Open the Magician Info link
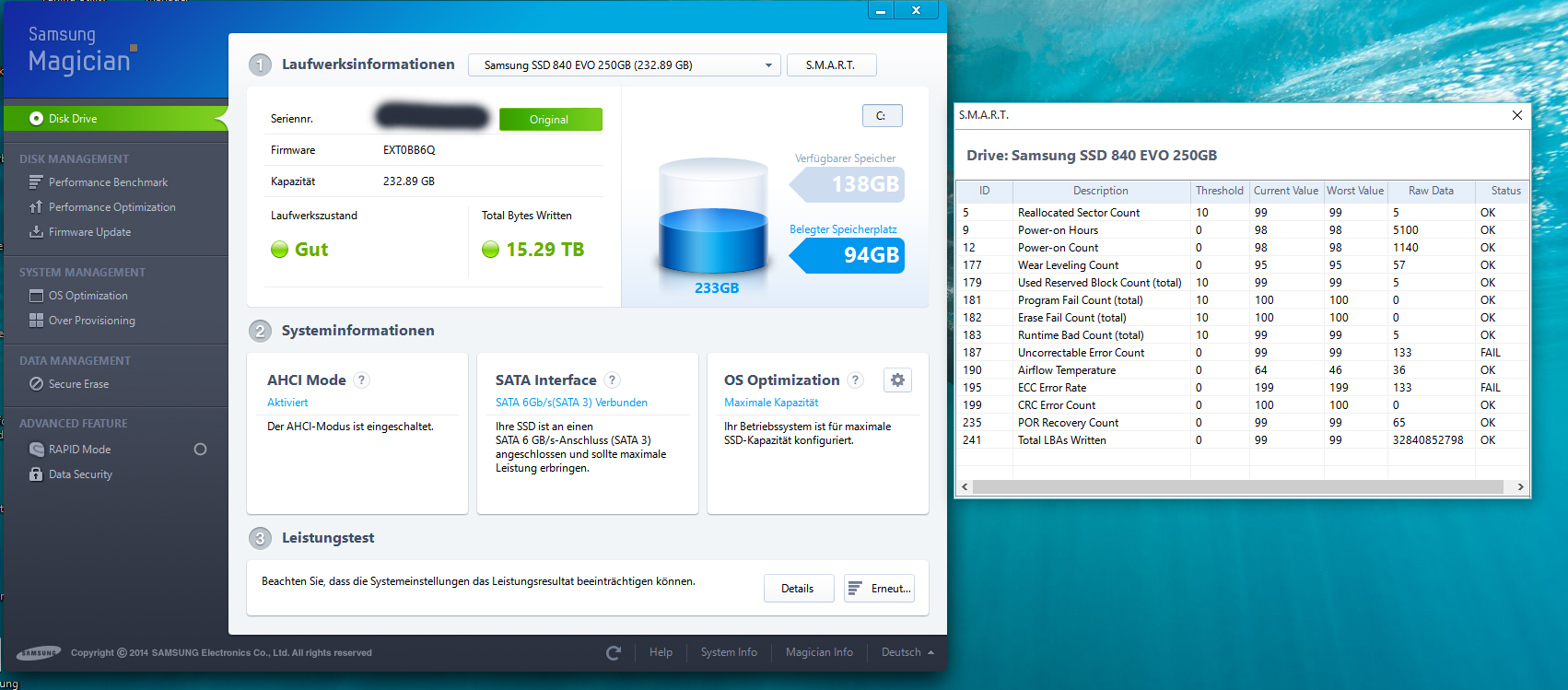Screen dimensions: 1568x690 [819, 652]
